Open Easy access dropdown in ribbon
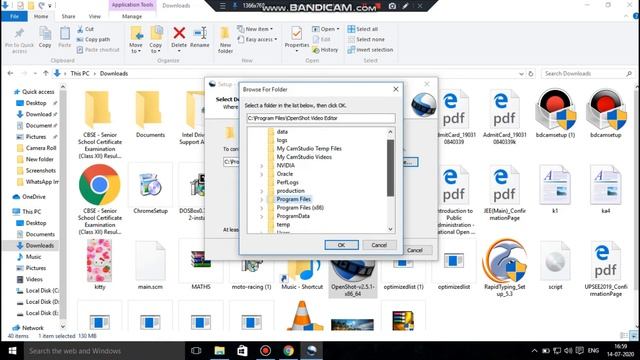 (x=257, y=39)
